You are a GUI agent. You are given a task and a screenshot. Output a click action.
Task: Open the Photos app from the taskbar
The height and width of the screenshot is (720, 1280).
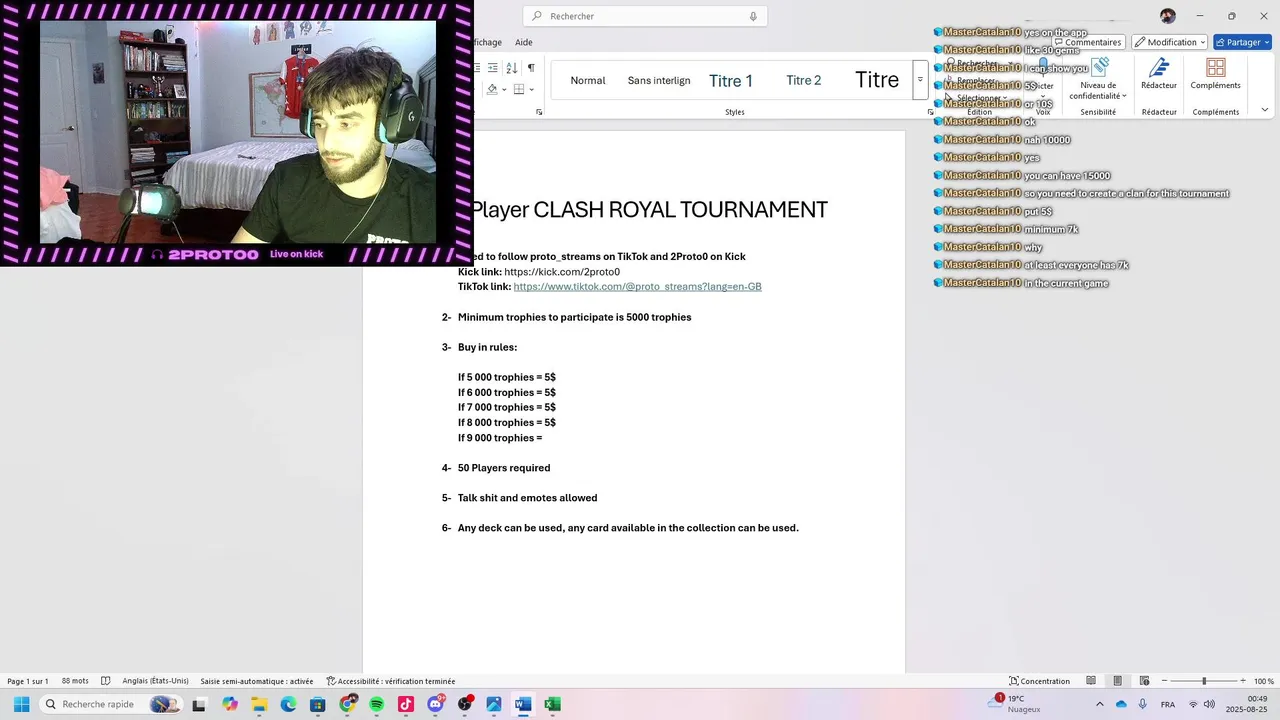[x=494, y=704]
